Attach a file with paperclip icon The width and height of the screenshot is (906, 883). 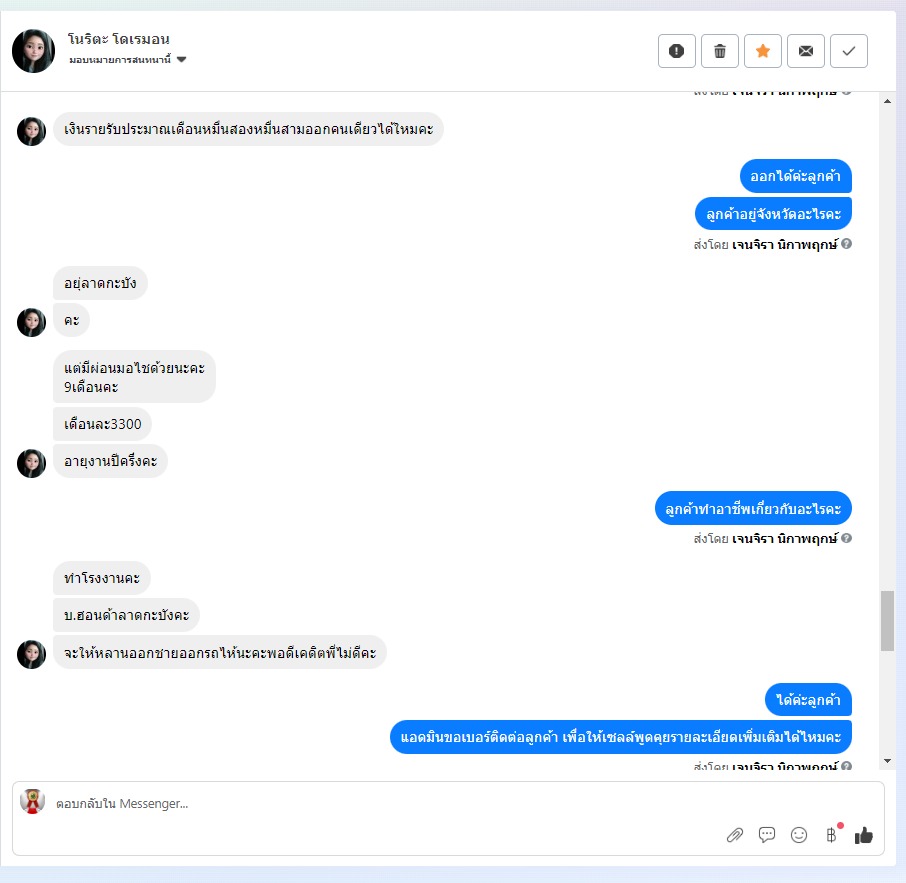(x=734, y=835)
